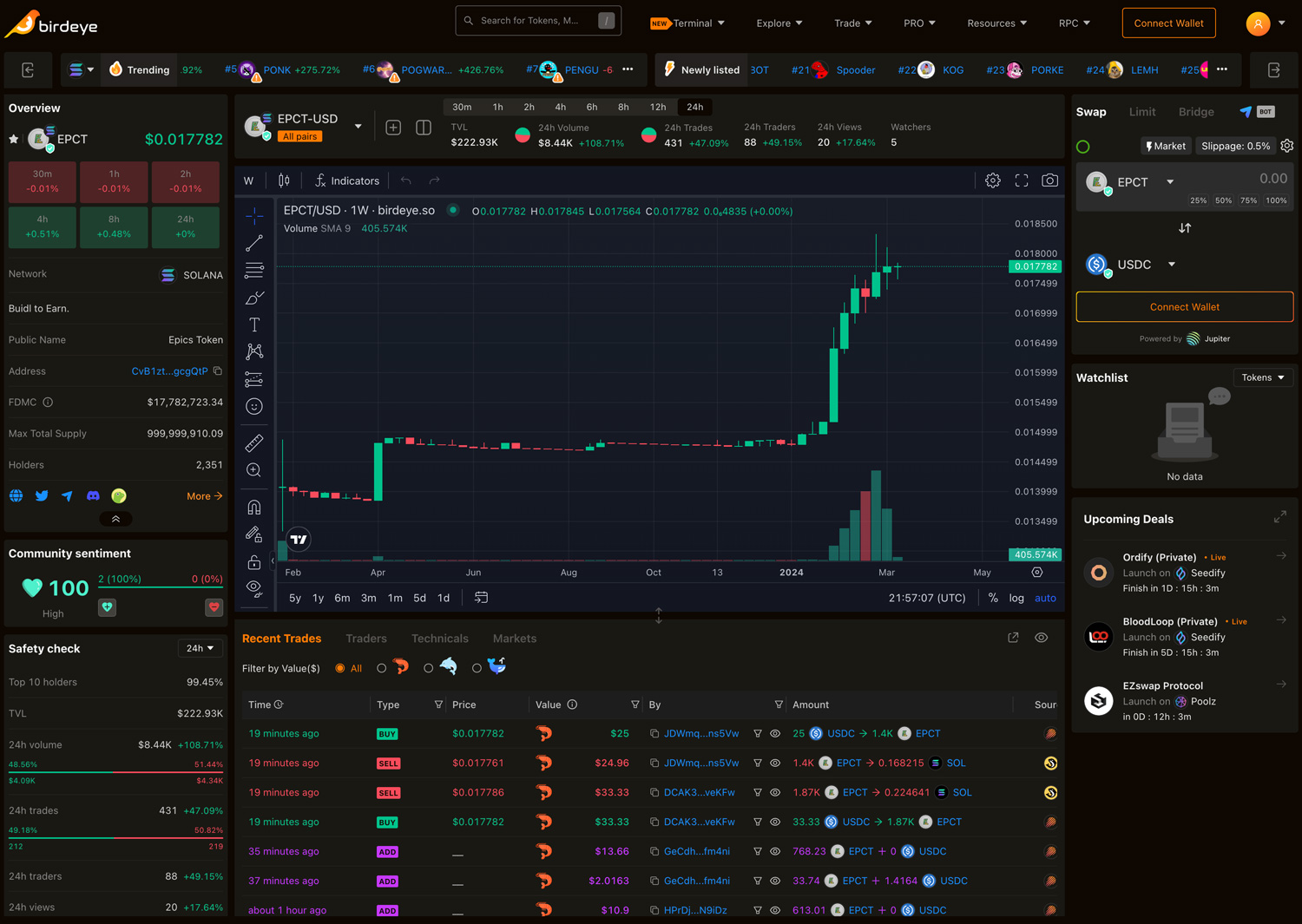Open the EPCT-USD pairs dropdown
Viewport: 1302px width, 924px height.
[x=357, y=126]
